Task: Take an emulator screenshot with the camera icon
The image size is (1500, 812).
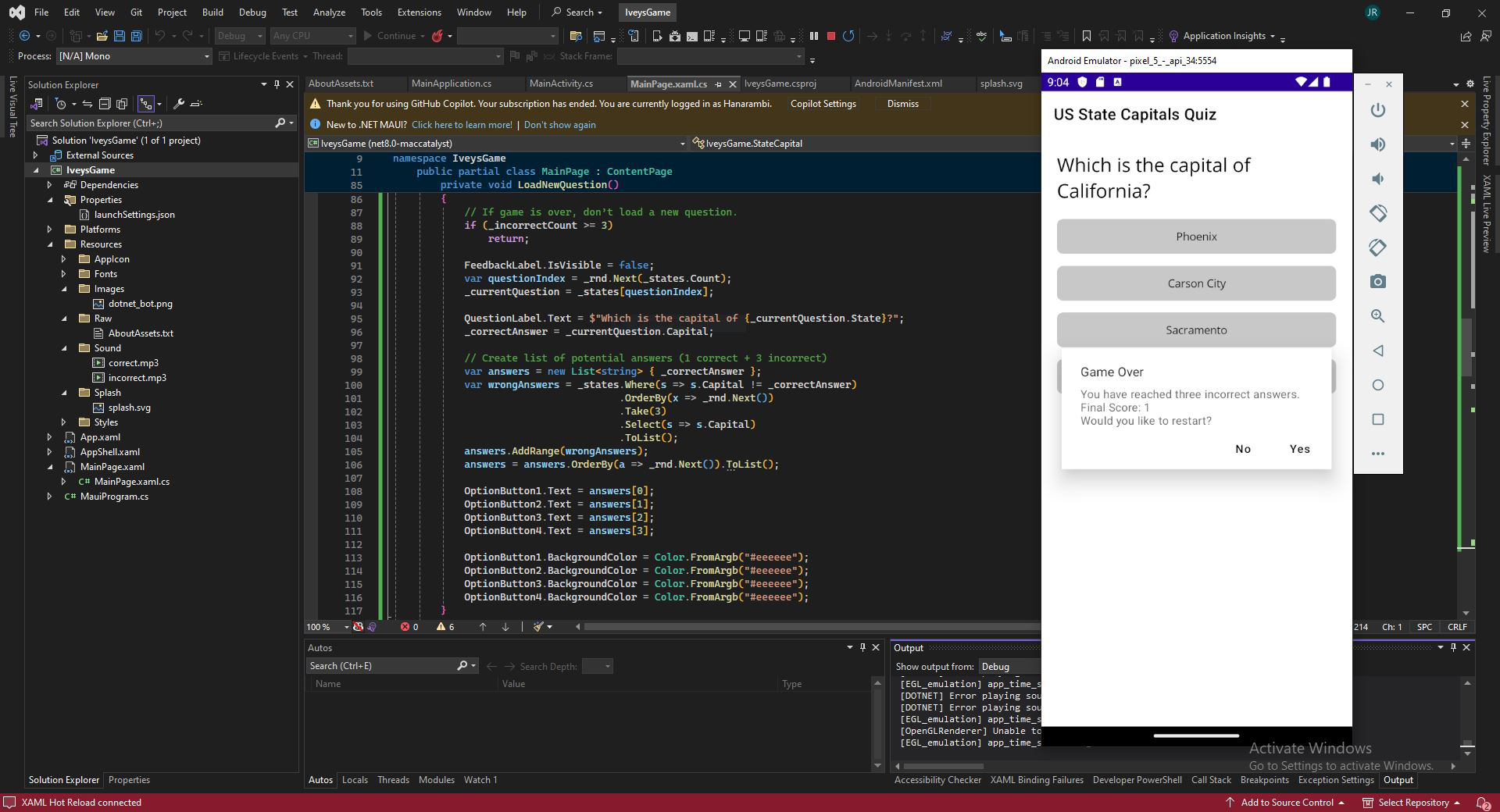Action: coord(1378,282)
